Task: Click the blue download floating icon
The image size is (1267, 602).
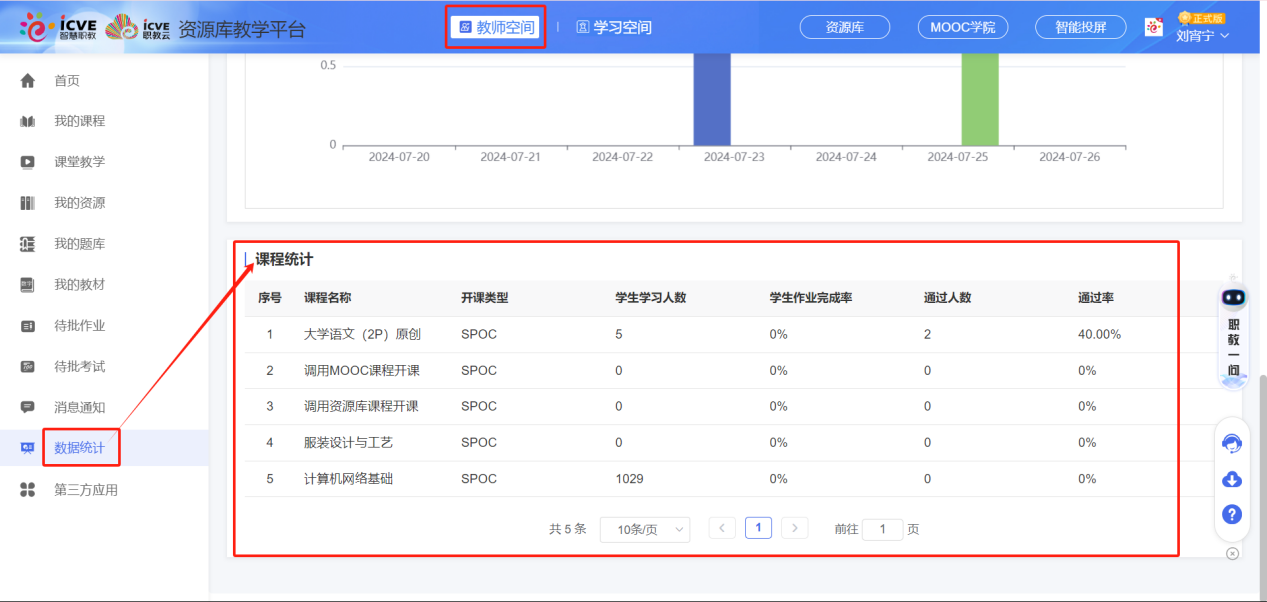Action: click(1232, 479)
